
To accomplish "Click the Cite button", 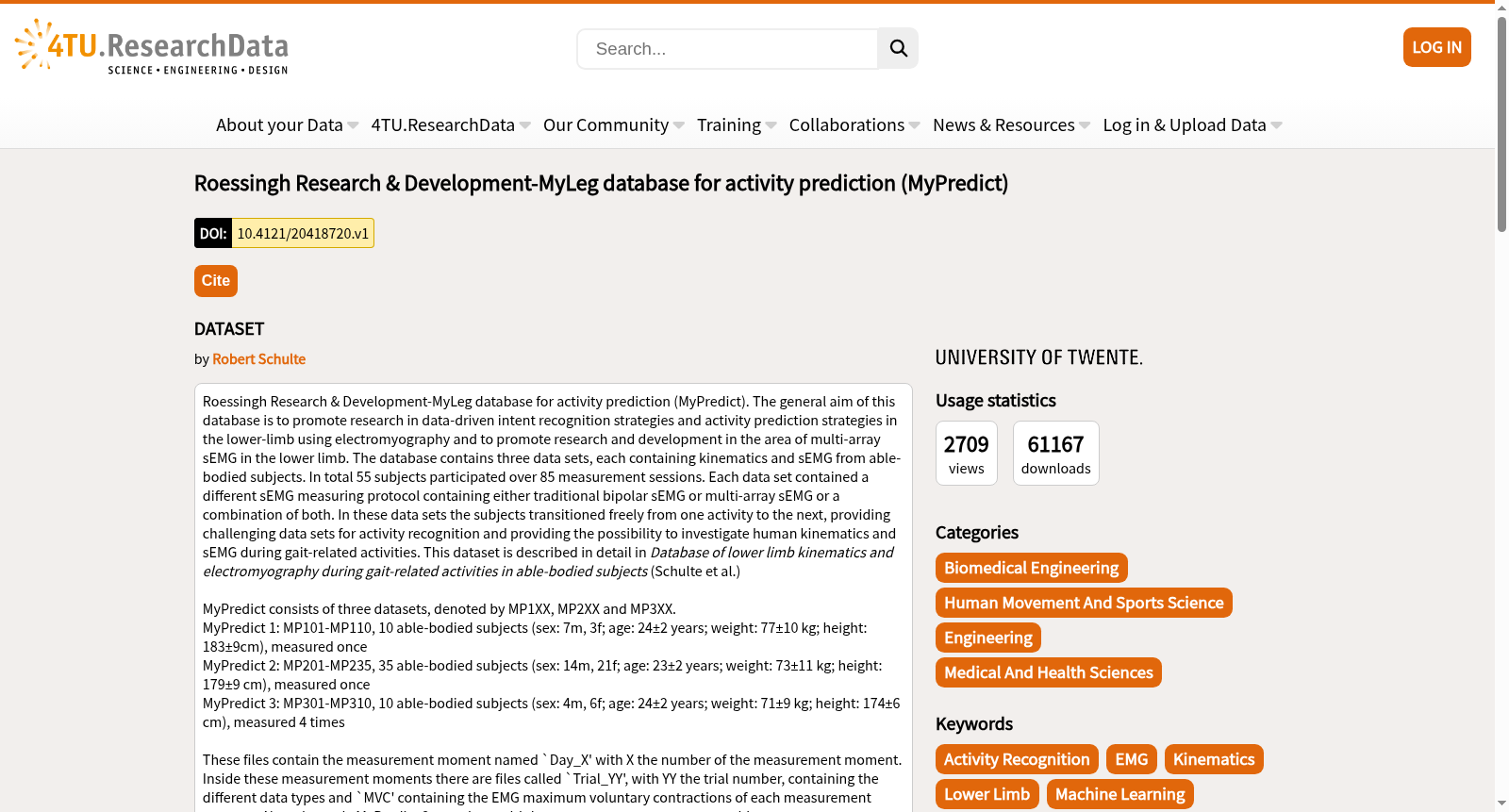I will tap(216, 281).
